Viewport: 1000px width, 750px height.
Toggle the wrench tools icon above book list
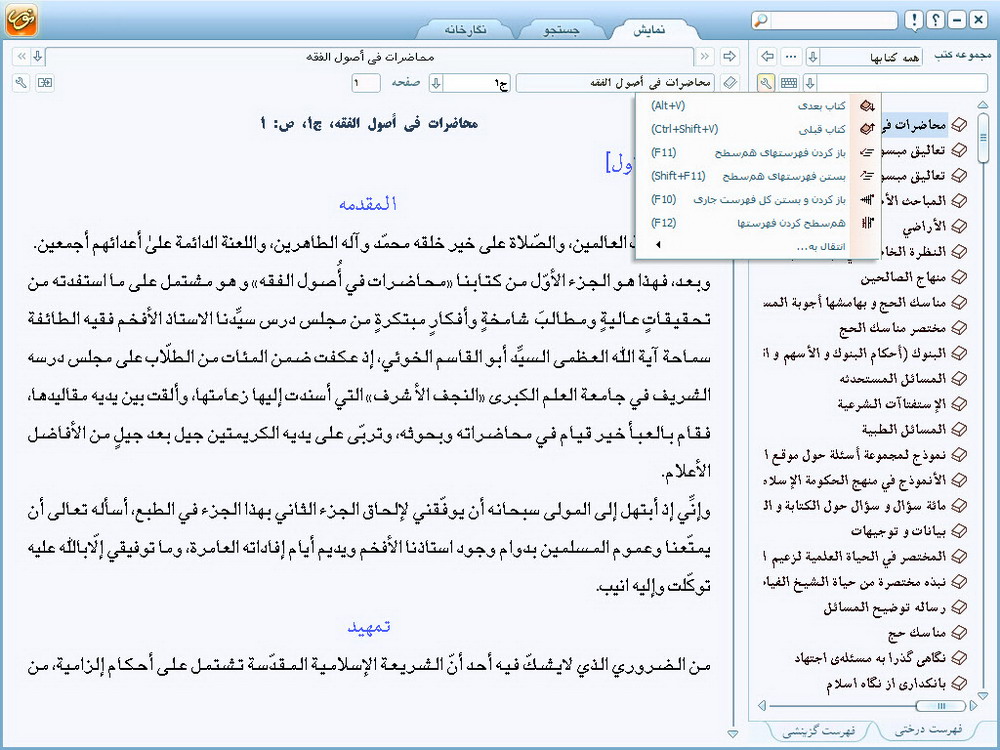tap(766, 82)
